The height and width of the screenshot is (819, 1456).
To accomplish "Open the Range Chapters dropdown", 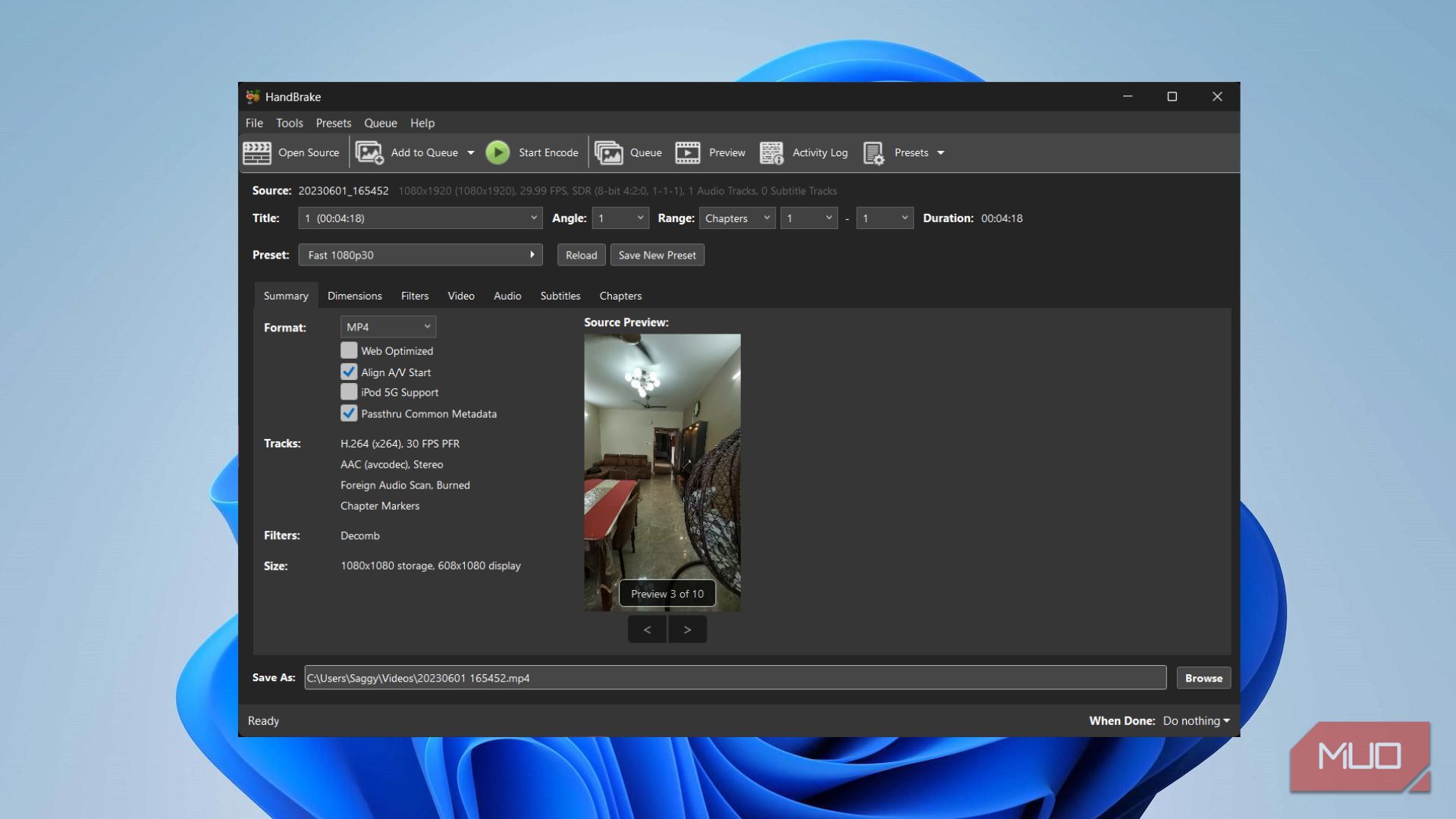I will click(737, 218).
